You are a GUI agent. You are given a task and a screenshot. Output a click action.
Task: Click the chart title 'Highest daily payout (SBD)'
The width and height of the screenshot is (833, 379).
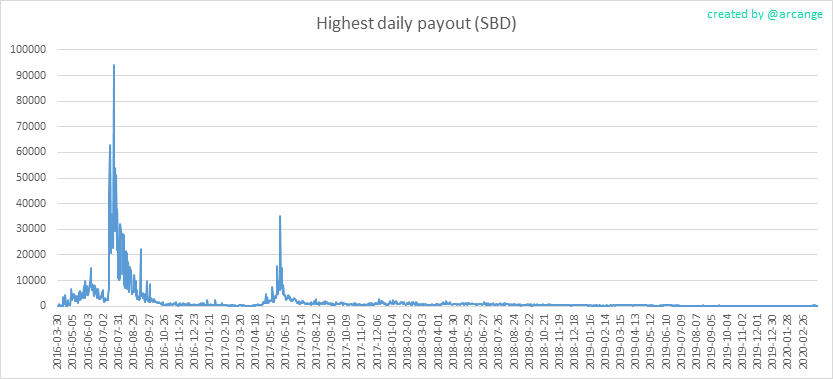(x=416, y=24)
